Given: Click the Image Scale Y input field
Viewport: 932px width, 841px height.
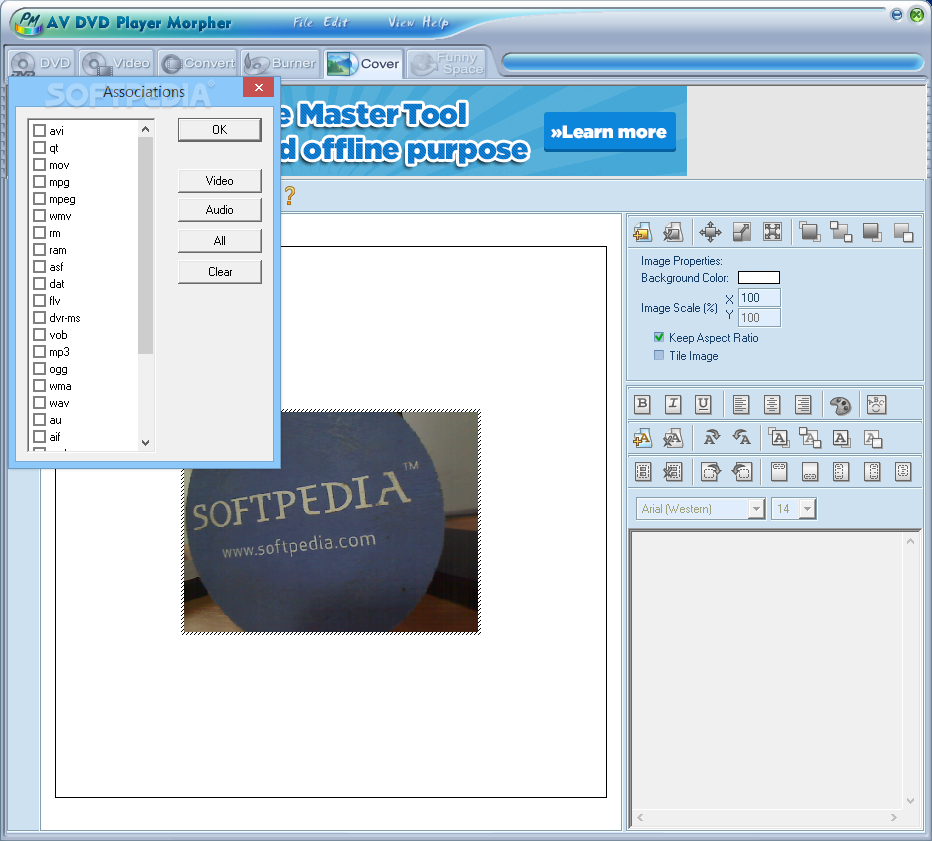Looking at the screenshot, I should 759,317.
